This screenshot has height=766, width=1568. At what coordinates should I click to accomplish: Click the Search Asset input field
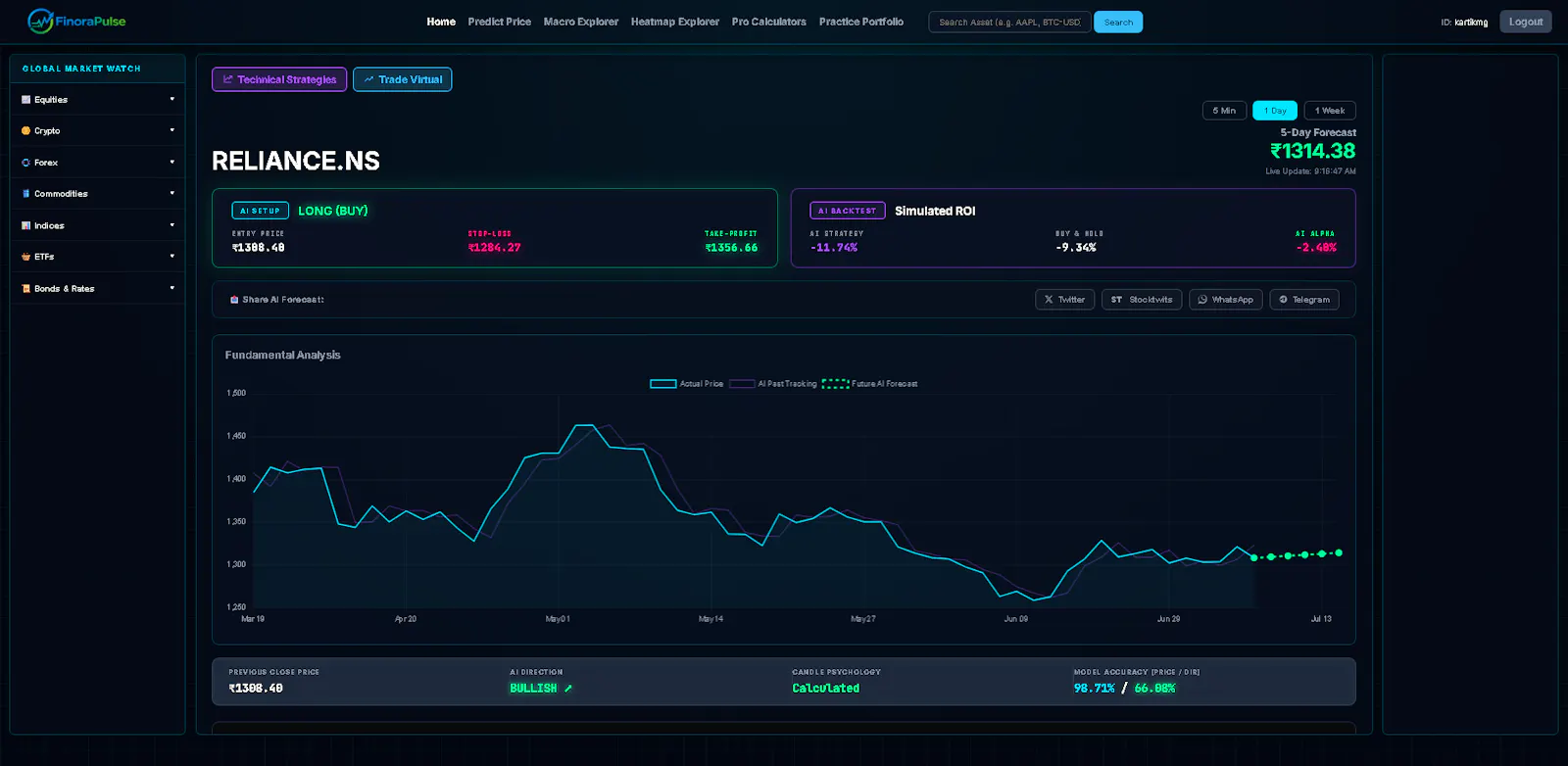click(1009, 22)
